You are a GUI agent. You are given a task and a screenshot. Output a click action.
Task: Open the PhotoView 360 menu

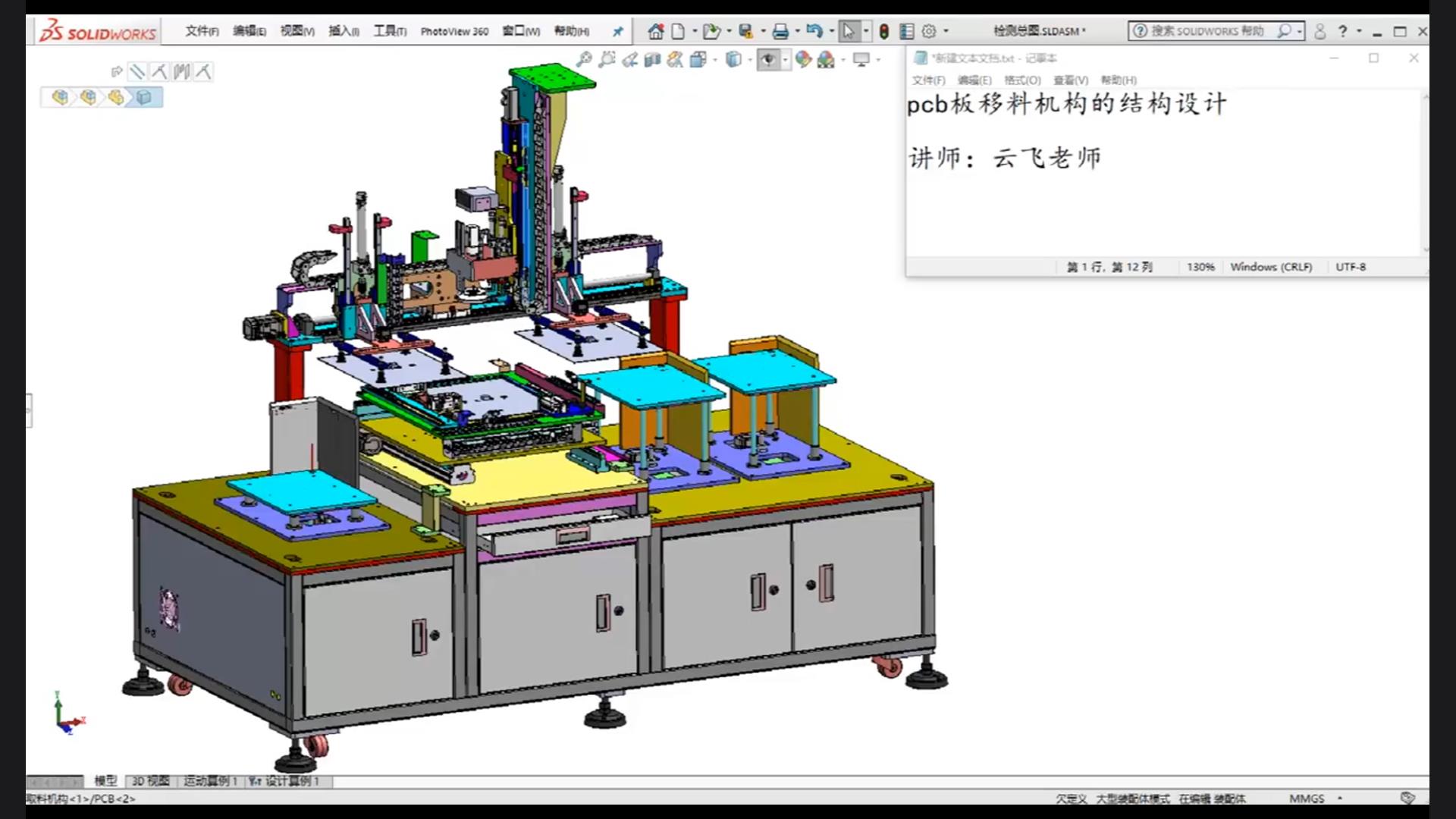pyautogui.click(x=454, y=31)
